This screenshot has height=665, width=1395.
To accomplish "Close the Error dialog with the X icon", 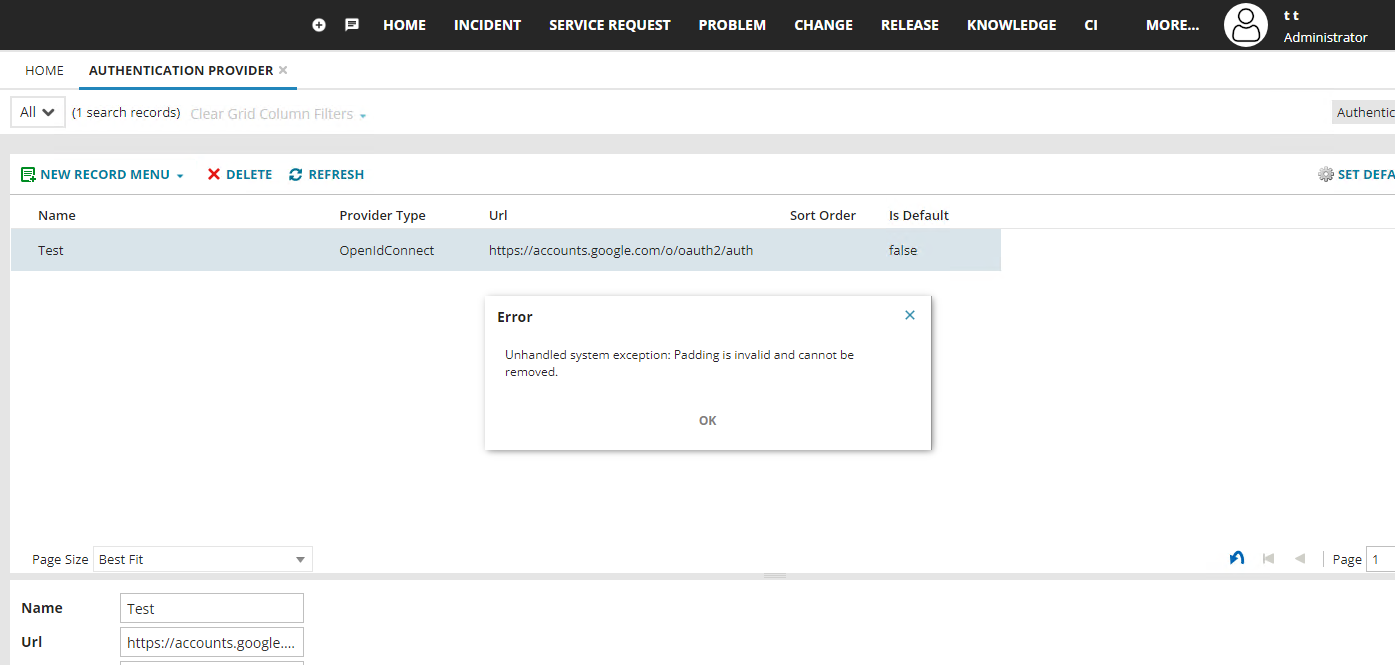I will (910, 315).
